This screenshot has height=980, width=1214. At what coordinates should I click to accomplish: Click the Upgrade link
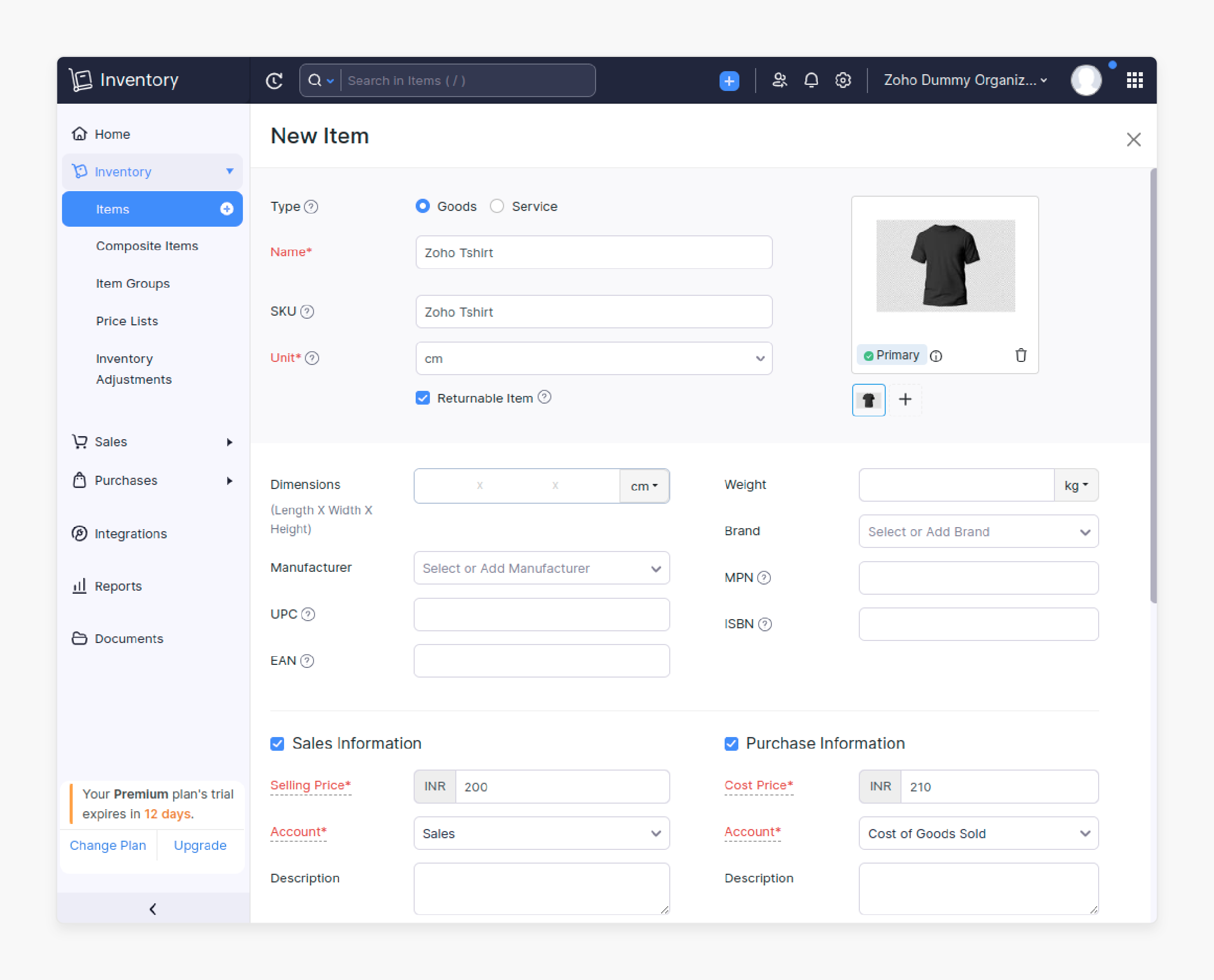(x=200, y=845)
